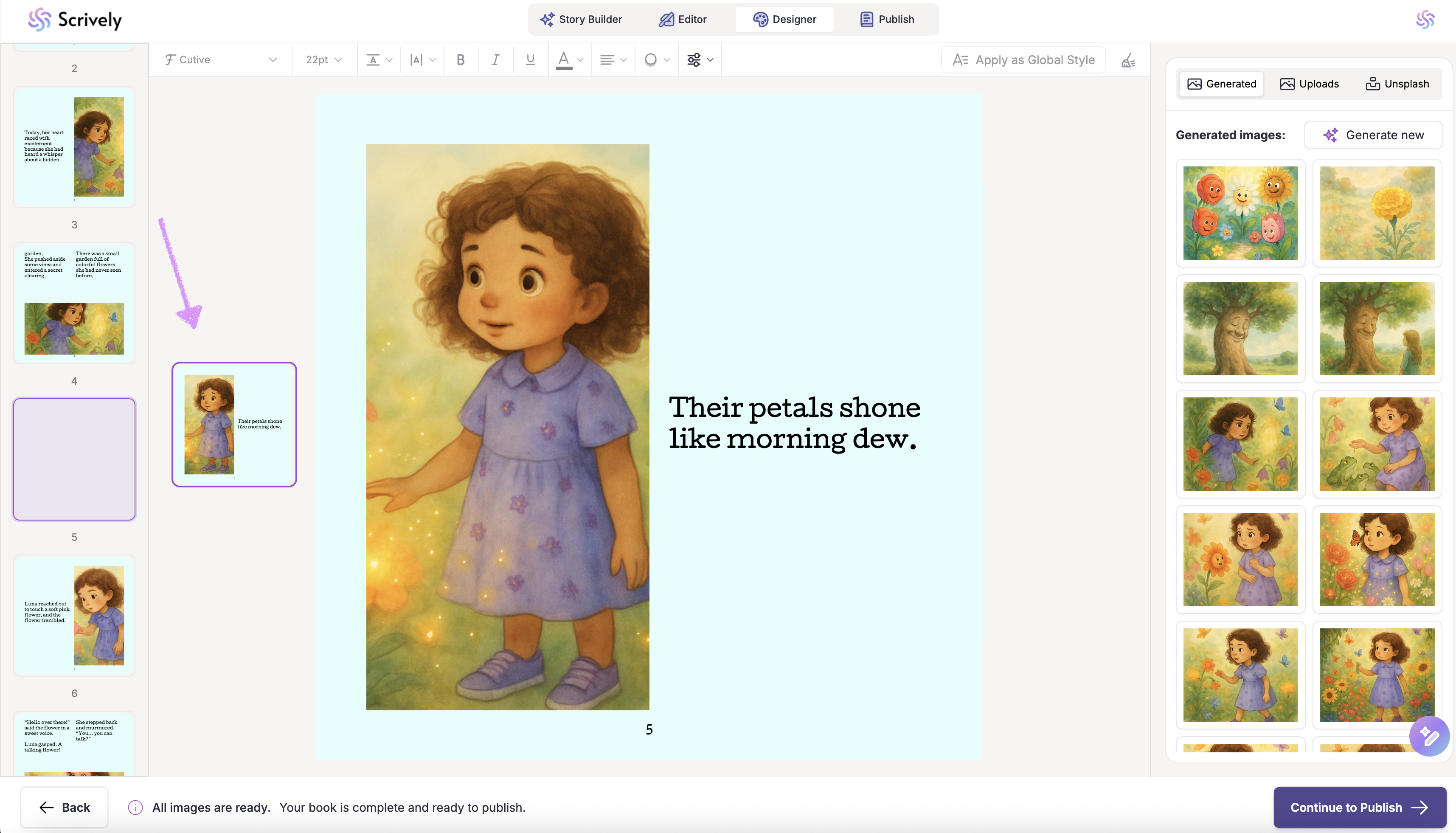The image size is (1456, 833).
Task: Toggle underline text formatting
Action: 530,59
